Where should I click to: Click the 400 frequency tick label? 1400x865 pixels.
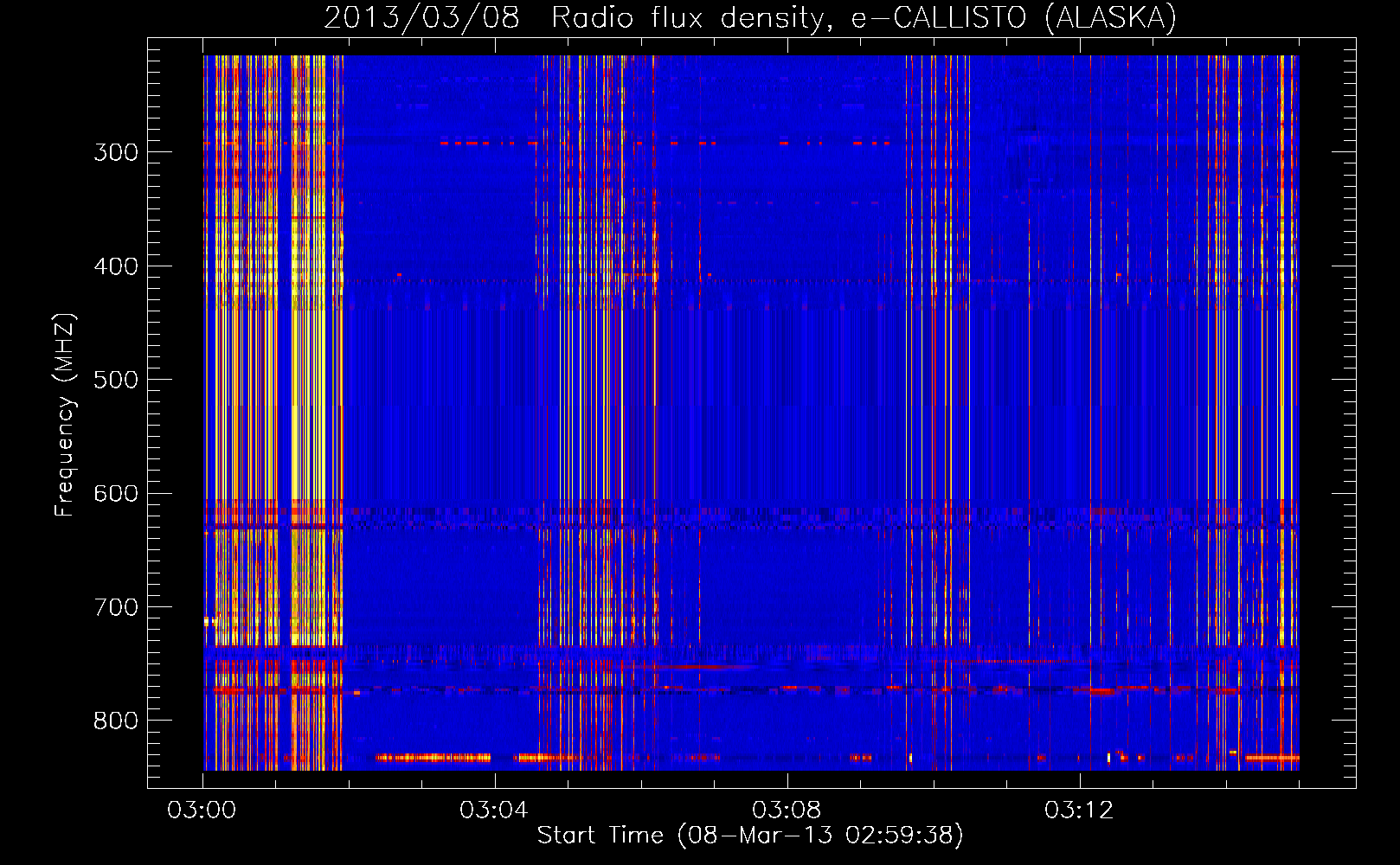click(x=116, y=266)
